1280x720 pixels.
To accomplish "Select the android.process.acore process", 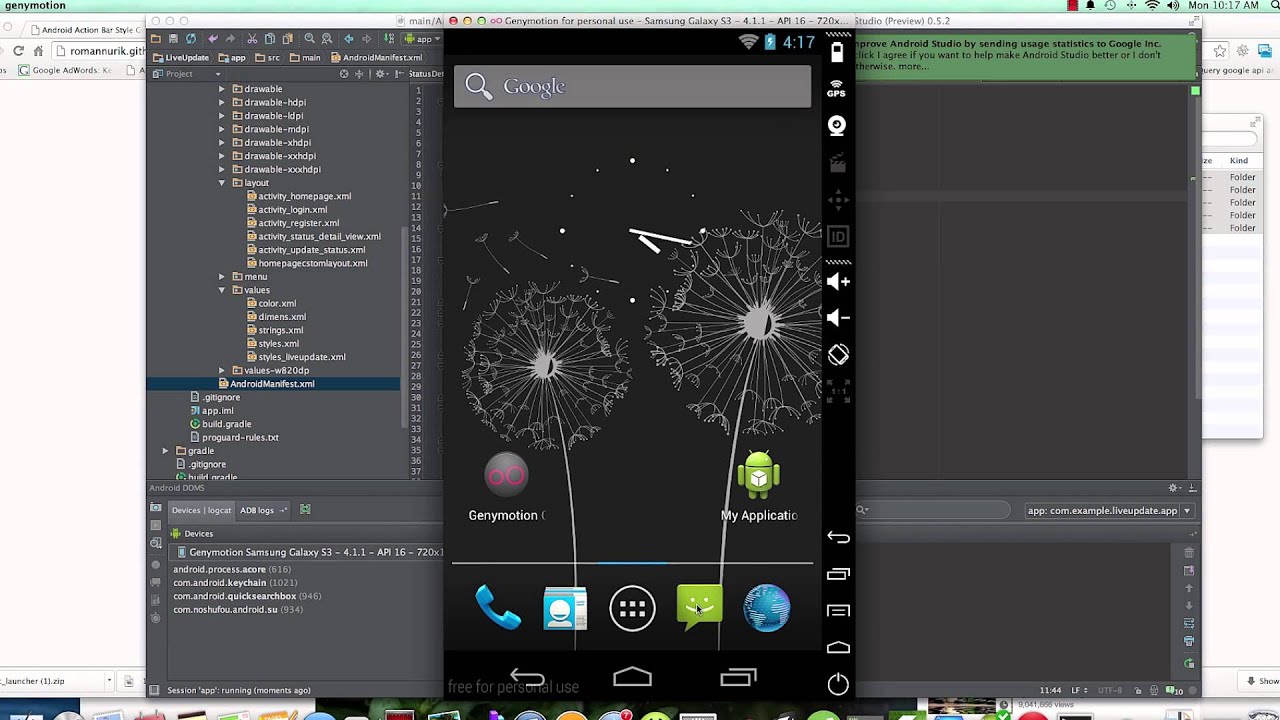I will (232, 569).
